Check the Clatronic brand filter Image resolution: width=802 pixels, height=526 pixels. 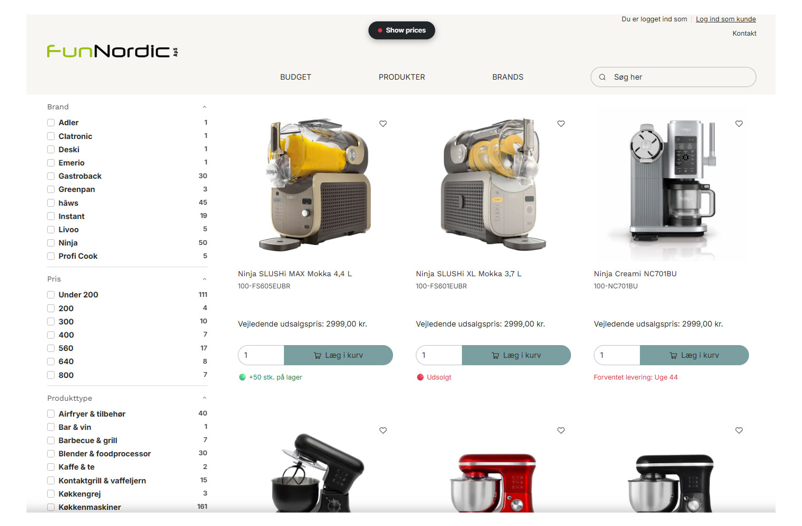click(51, 136)
